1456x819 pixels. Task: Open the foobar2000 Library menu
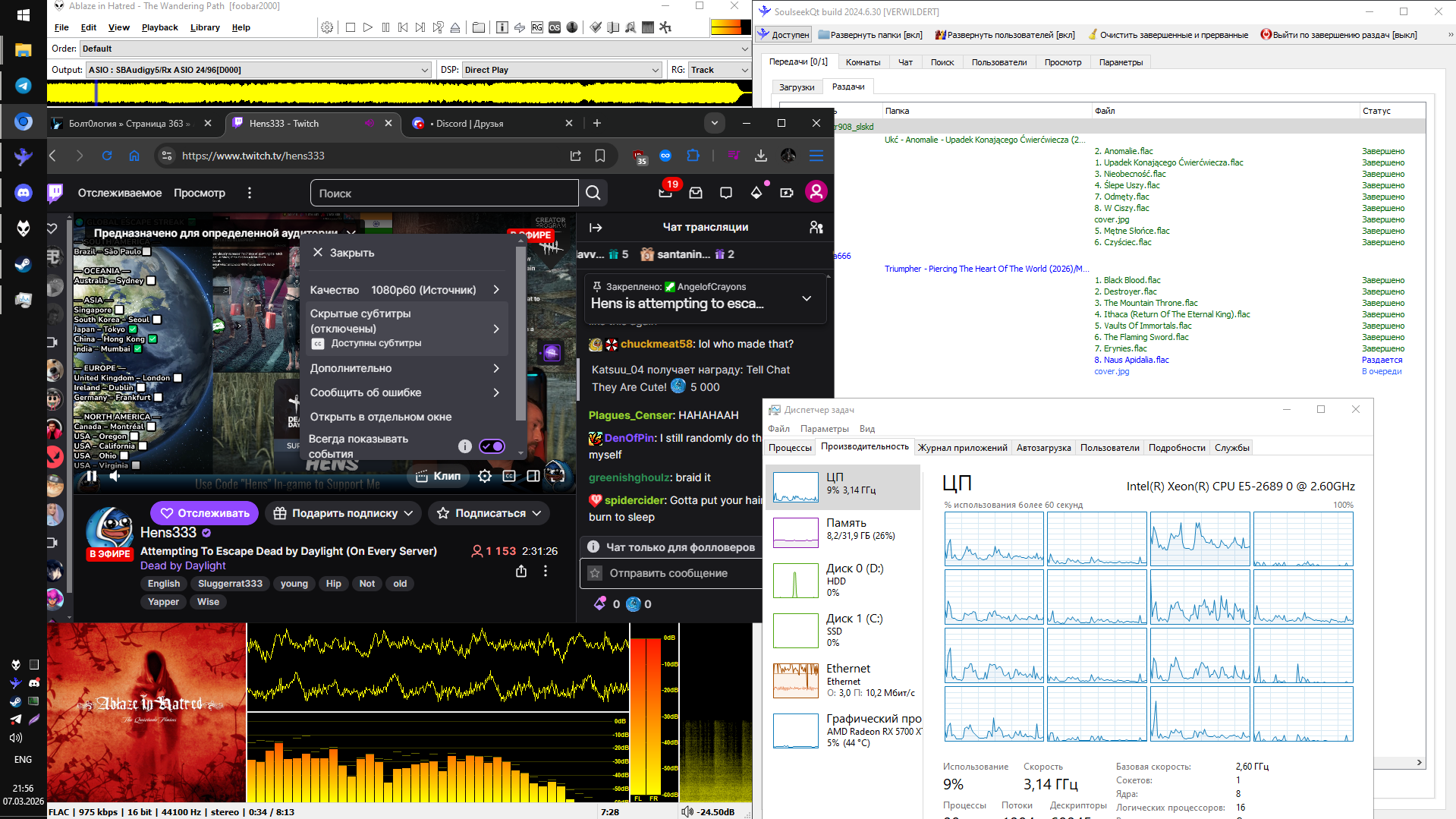205,27
